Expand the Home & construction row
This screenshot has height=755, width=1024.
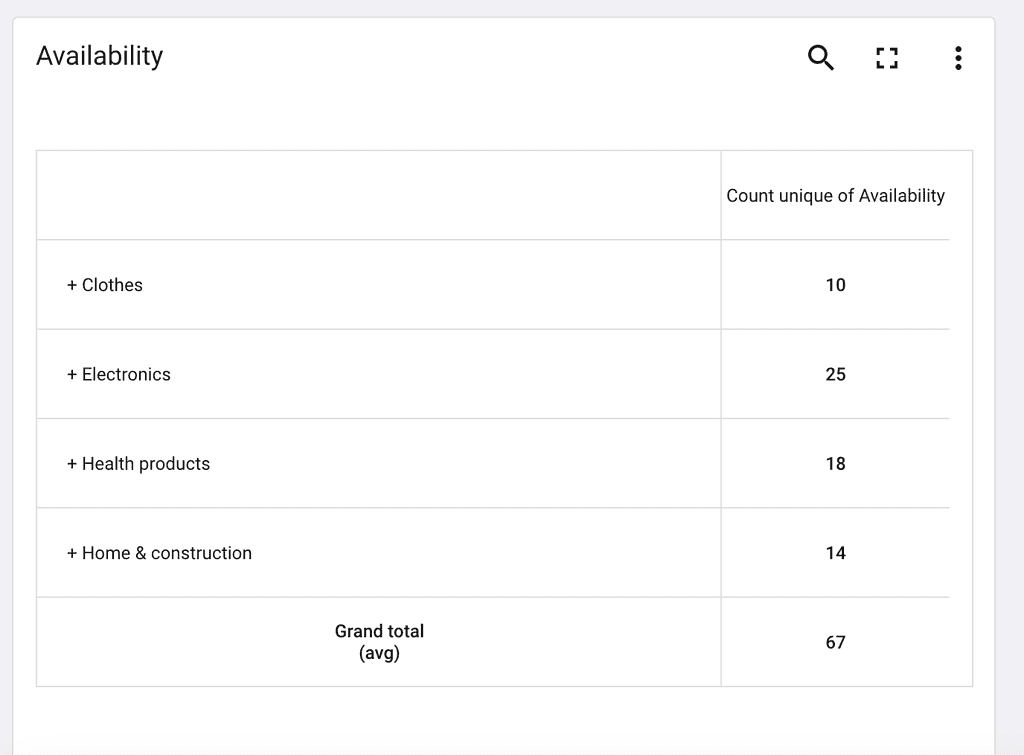pyautogui.click(x=72, y=554)
